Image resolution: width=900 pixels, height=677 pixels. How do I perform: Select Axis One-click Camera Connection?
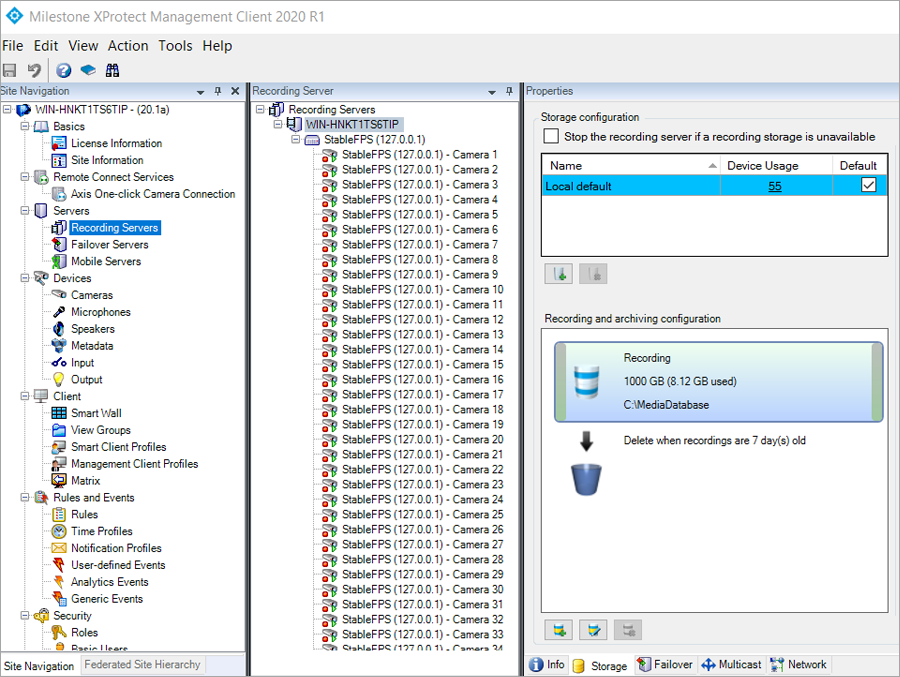point(153,194)
